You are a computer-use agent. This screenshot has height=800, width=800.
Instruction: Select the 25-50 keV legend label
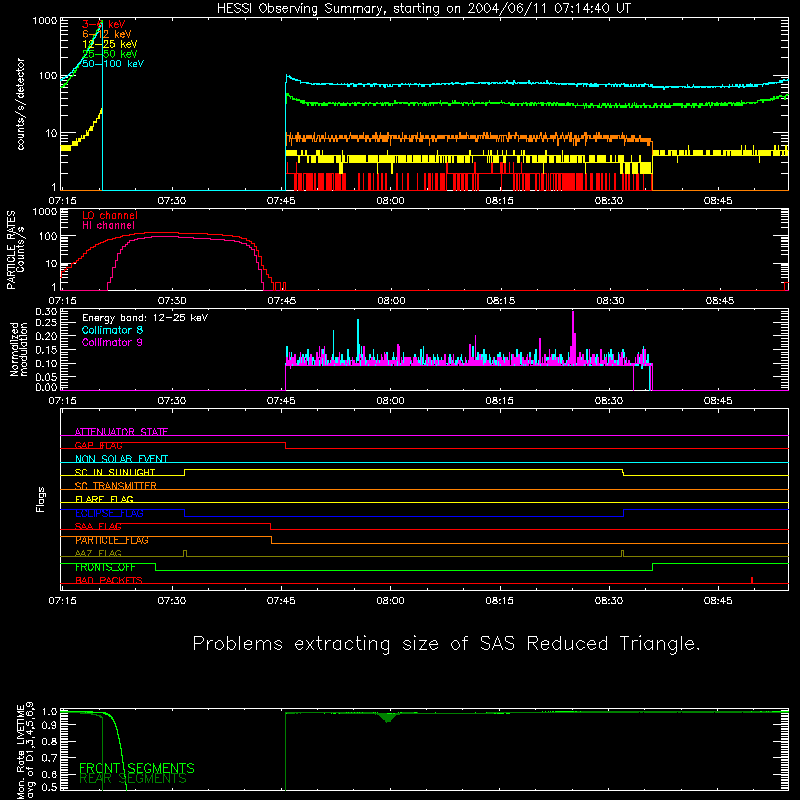click(109, 54)
